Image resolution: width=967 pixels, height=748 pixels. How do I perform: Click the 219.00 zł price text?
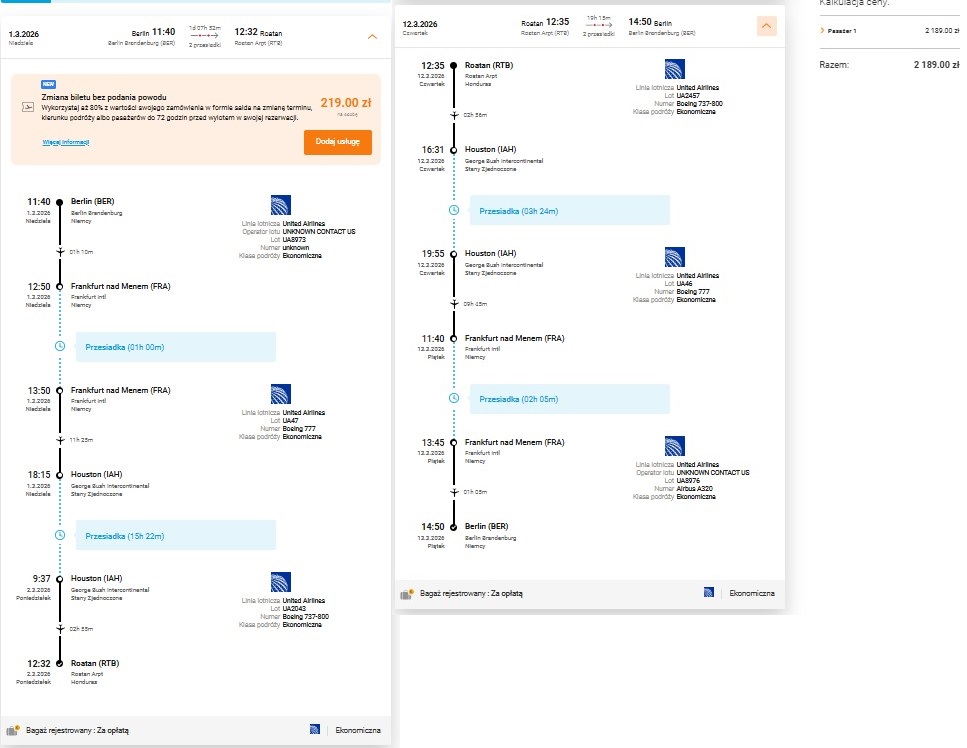pos(346,103)
